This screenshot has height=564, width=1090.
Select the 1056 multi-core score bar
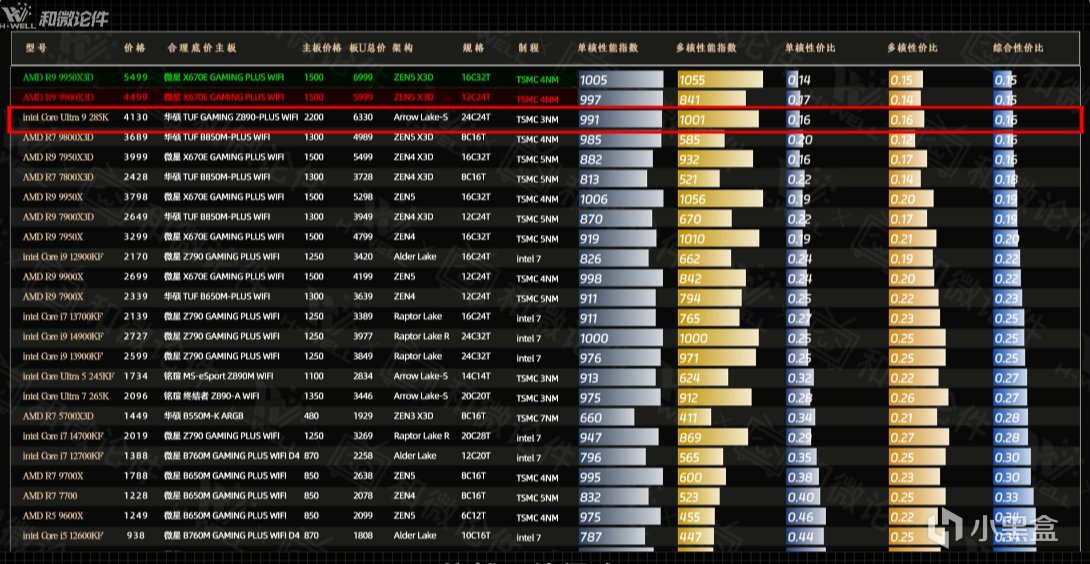(x=720, y=199)
